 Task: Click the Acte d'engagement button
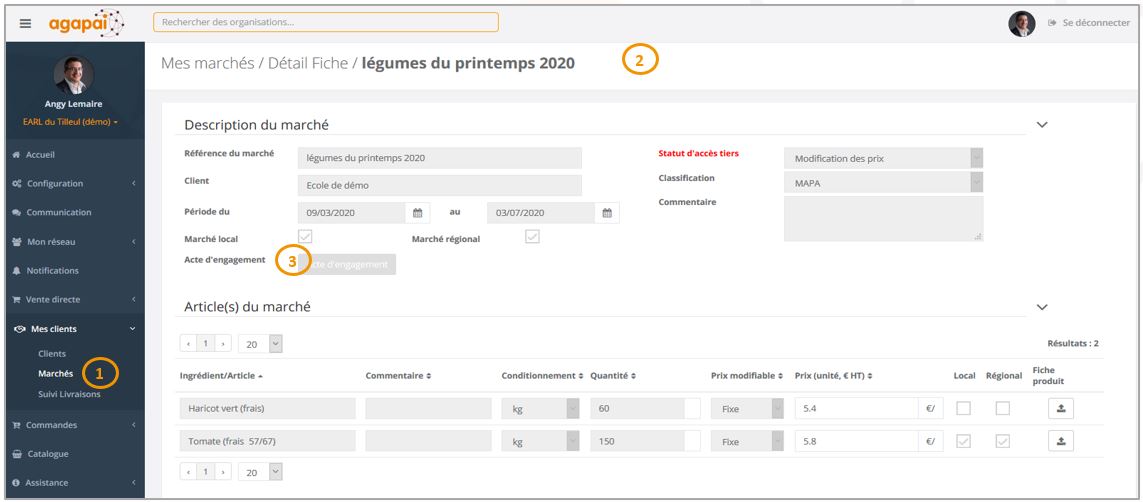click(x=347, y=264)
